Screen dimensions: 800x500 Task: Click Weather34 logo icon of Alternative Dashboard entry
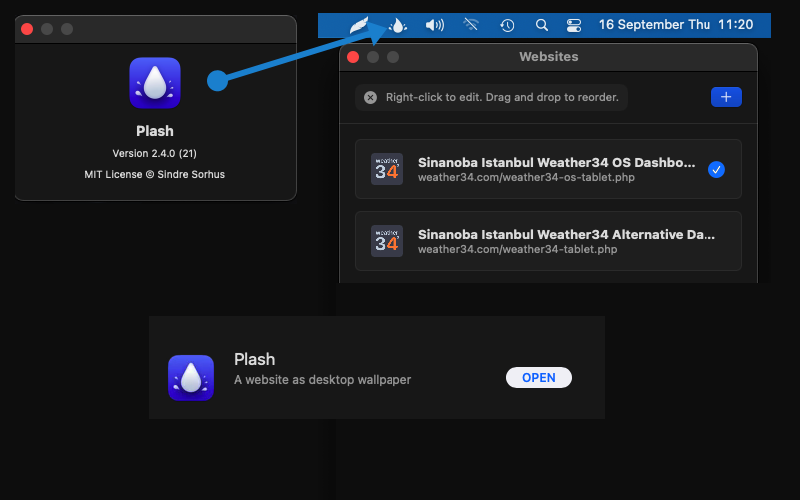coord(387,241)
